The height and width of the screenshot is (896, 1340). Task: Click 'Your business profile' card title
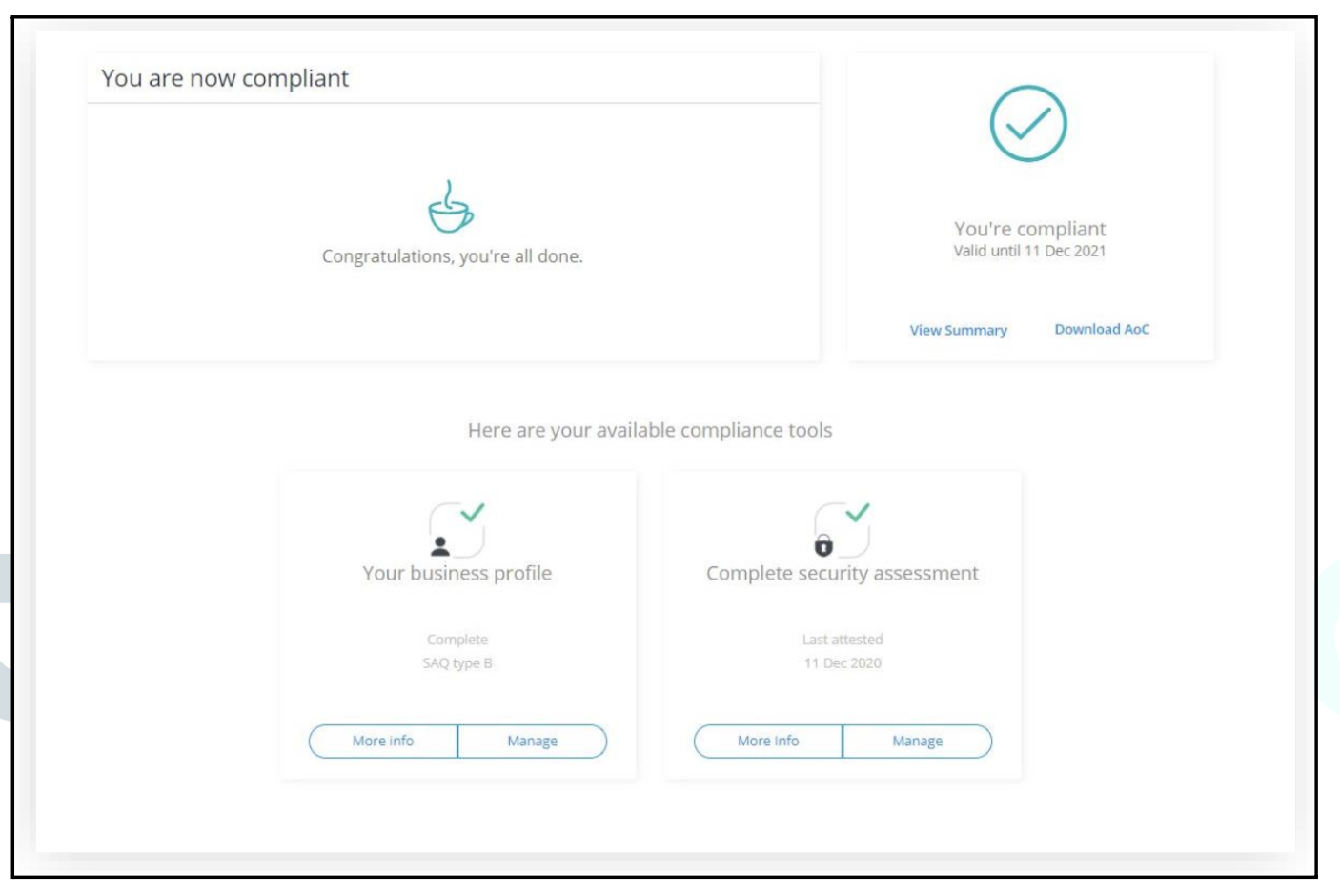pyautogui.click(x=457, y=573)
